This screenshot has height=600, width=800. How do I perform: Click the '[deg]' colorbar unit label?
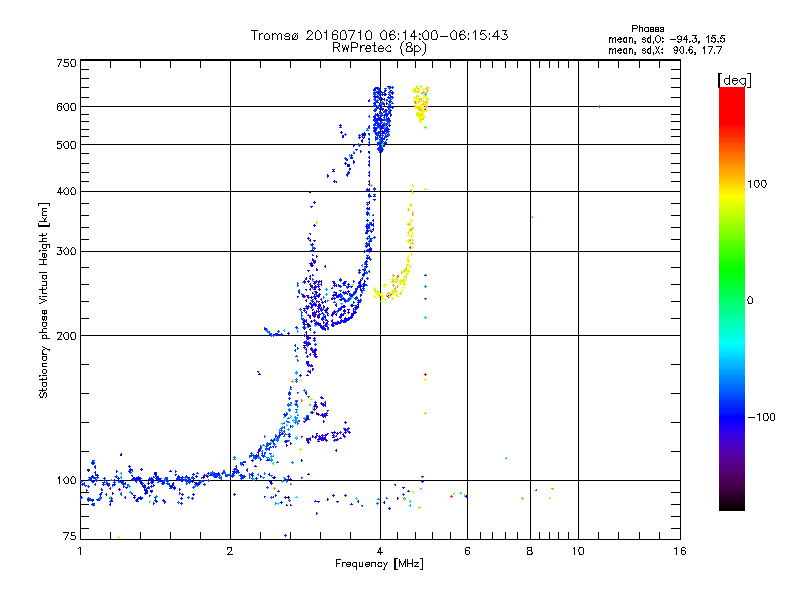point(734,81)
